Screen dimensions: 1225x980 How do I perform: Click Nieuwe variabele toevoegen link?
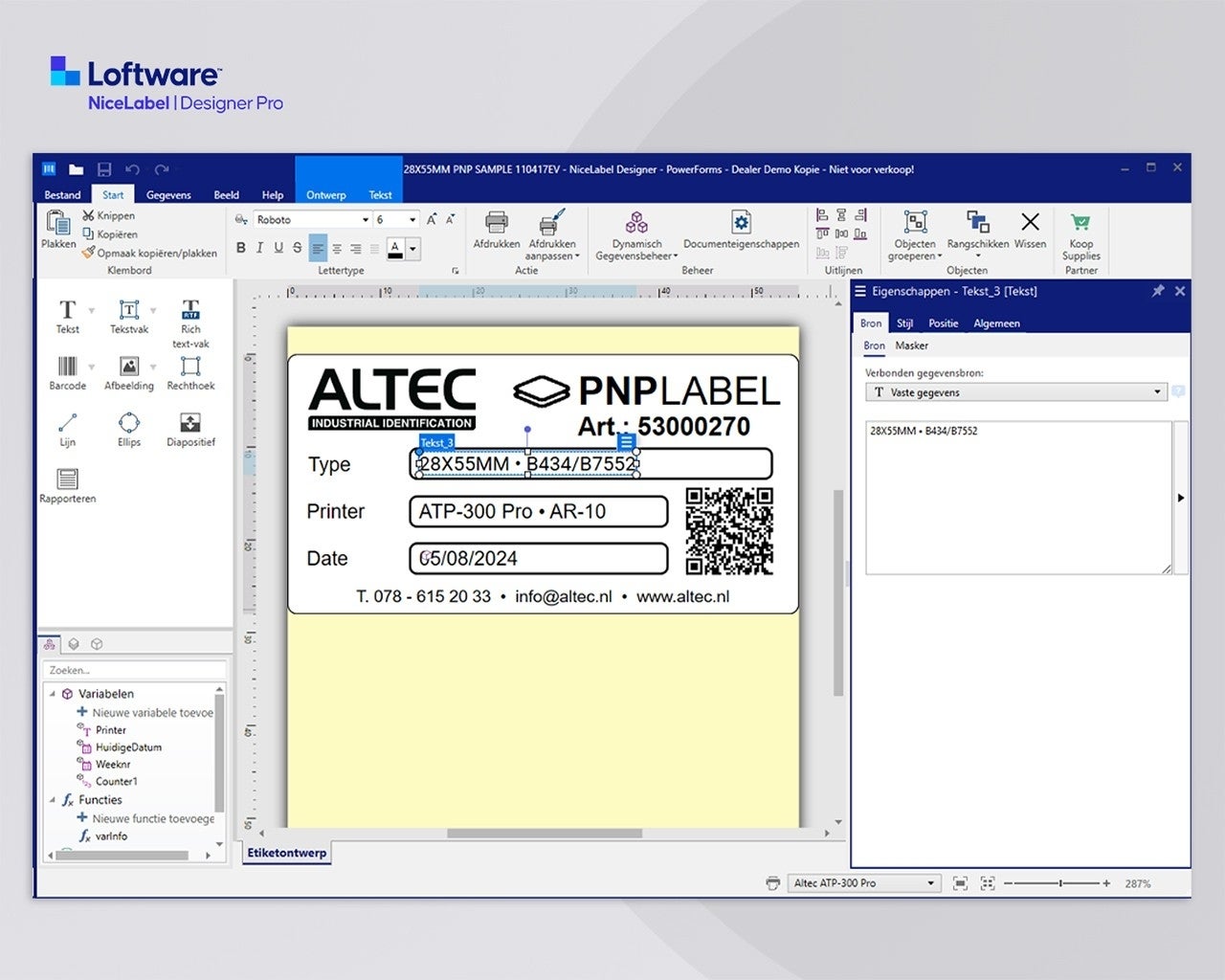pyautogui.click(x=152, y=713)
